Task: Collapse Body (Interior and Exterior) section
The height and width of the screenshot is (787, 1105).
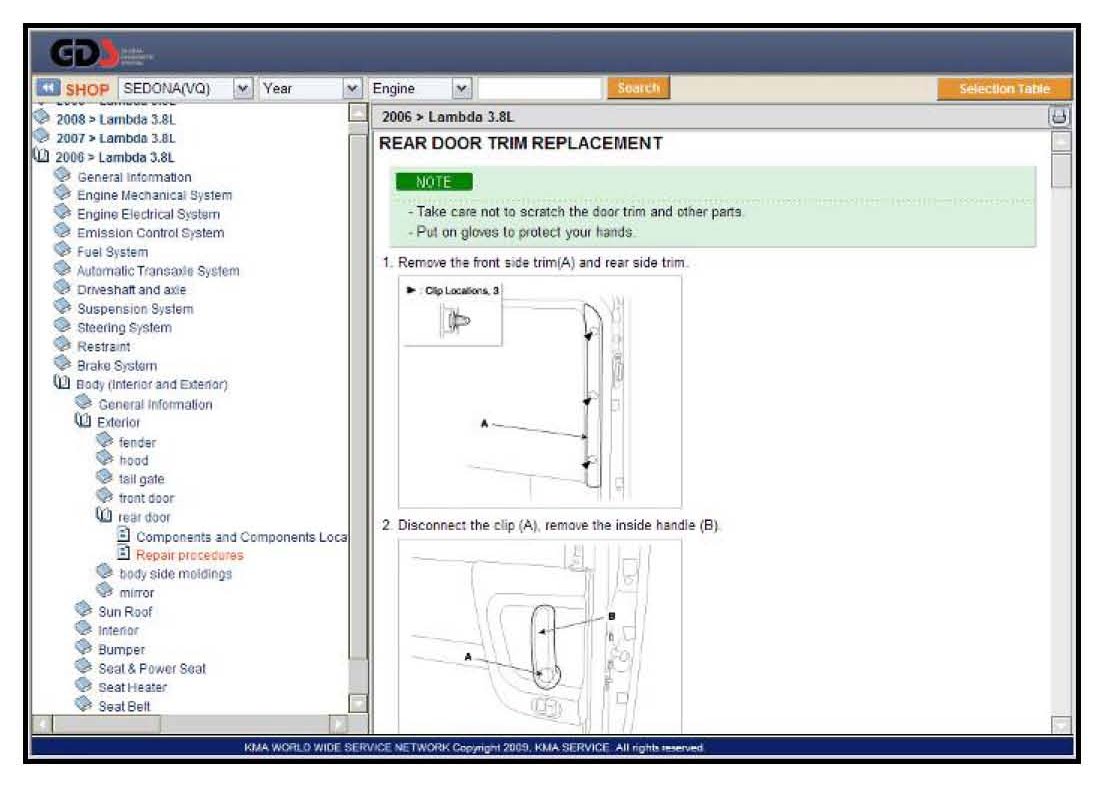Action: coord(62,384)
